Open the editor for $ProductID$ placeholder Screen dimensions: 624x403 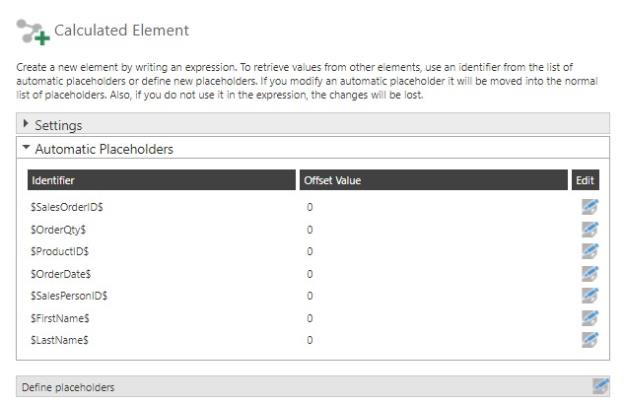(x=589, y=251)
